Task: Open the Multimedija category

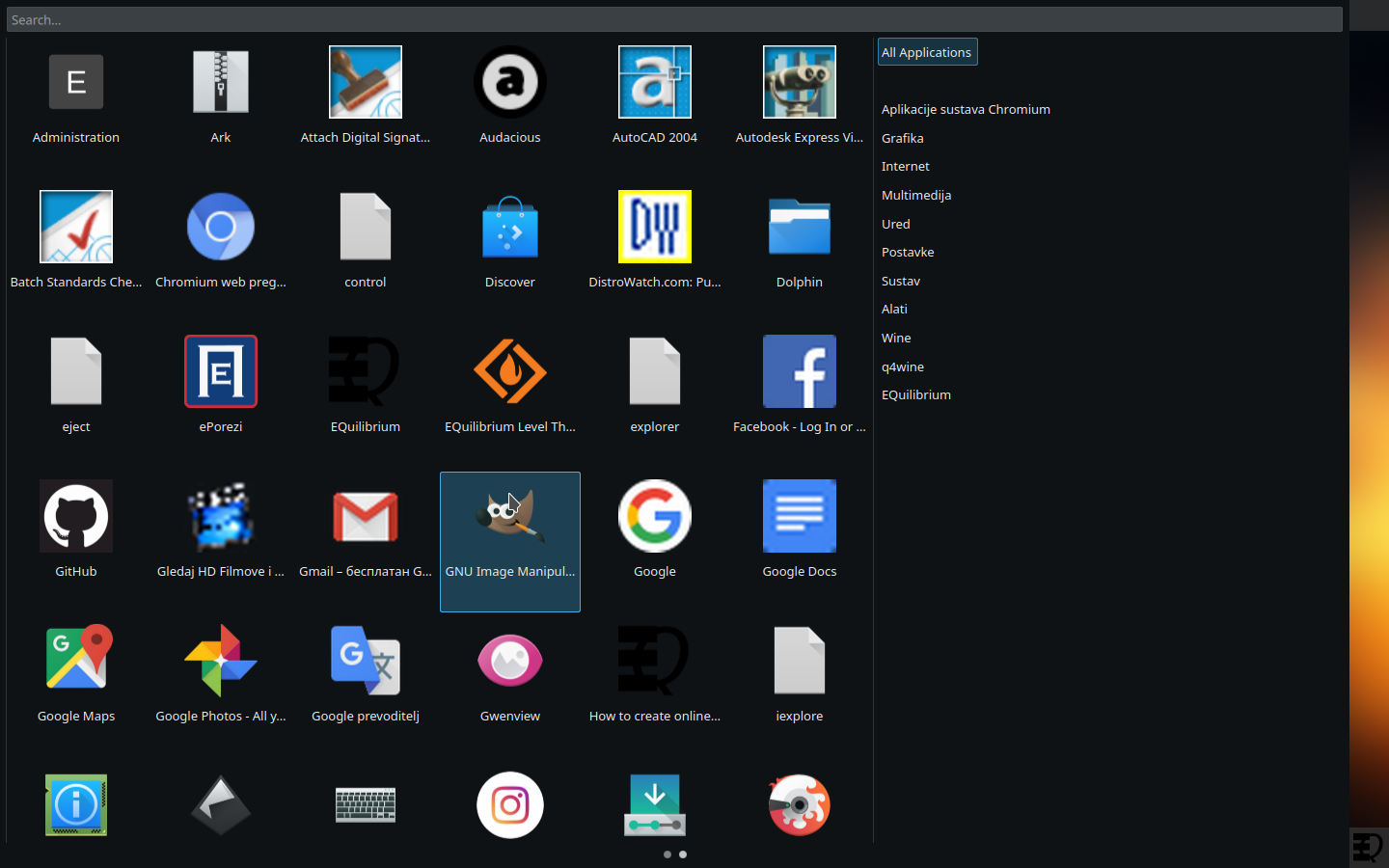Action: [x=916, y=195]
